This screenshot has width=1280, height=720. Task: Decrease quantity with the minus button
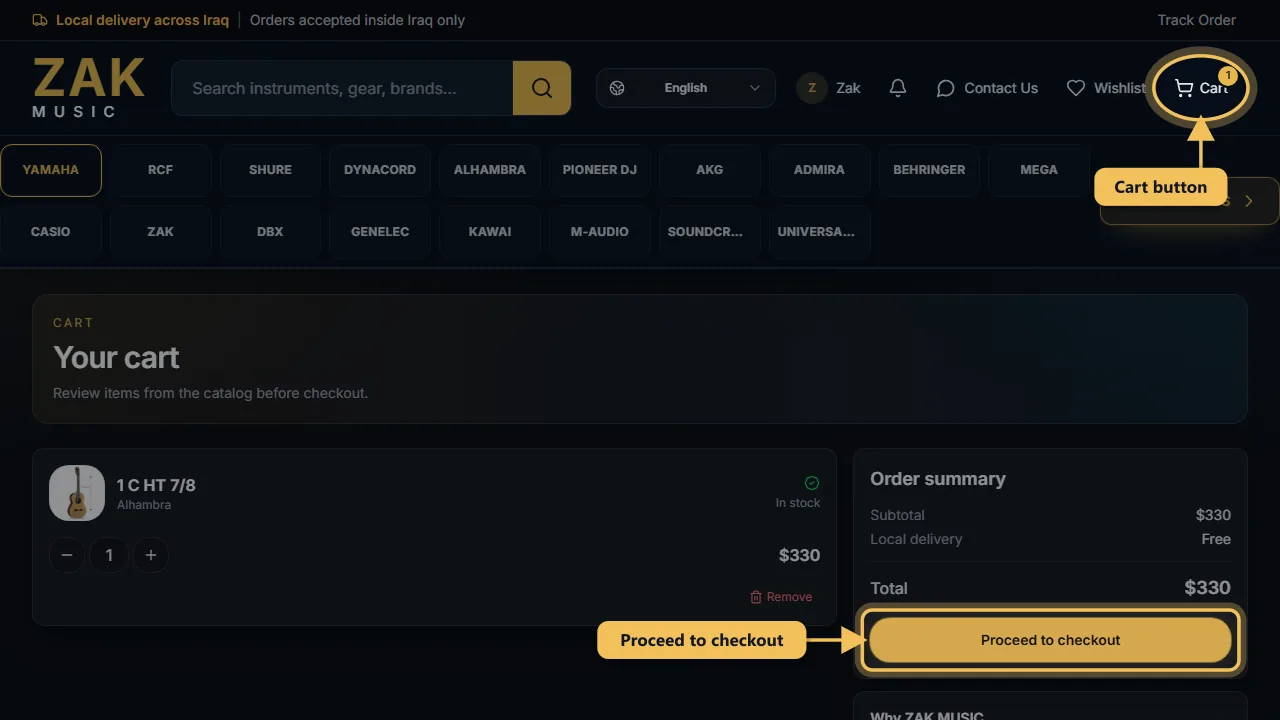tap(67, 555)
